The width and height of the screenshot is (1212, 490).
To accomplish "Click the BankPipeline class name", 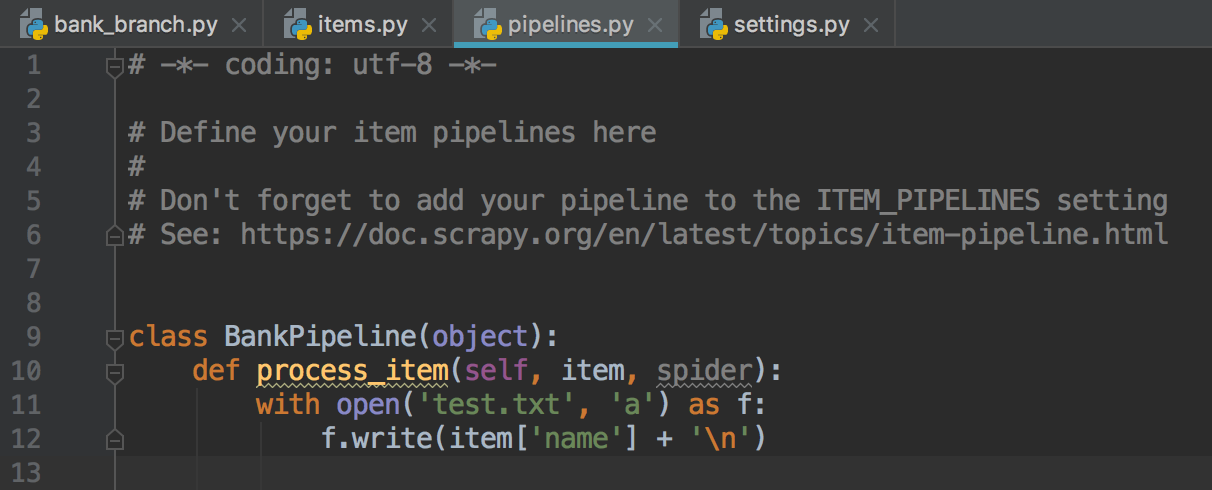I will tap(320, 336).
